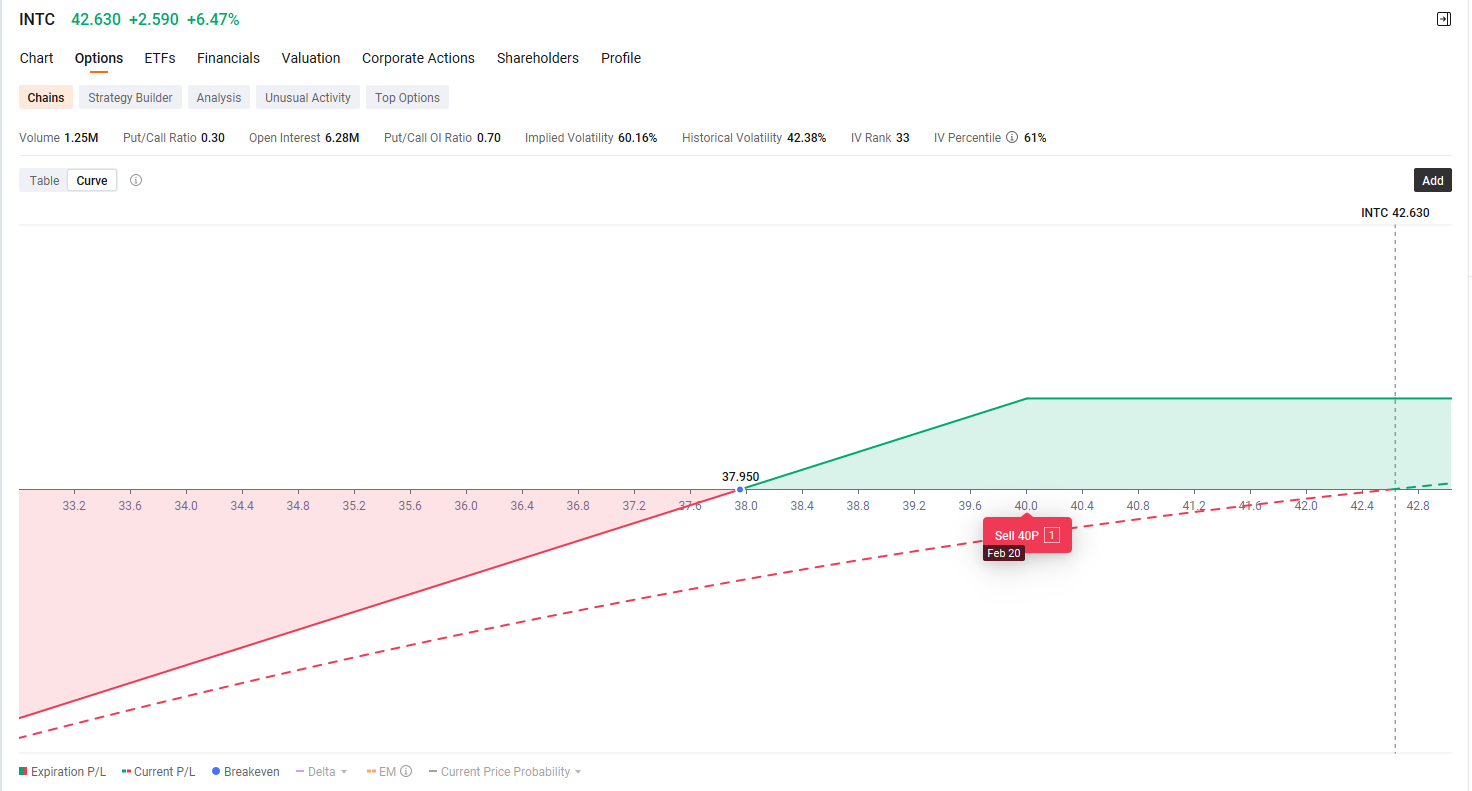
Task: Open Corporate Actions tab
Action: [418, 58]
